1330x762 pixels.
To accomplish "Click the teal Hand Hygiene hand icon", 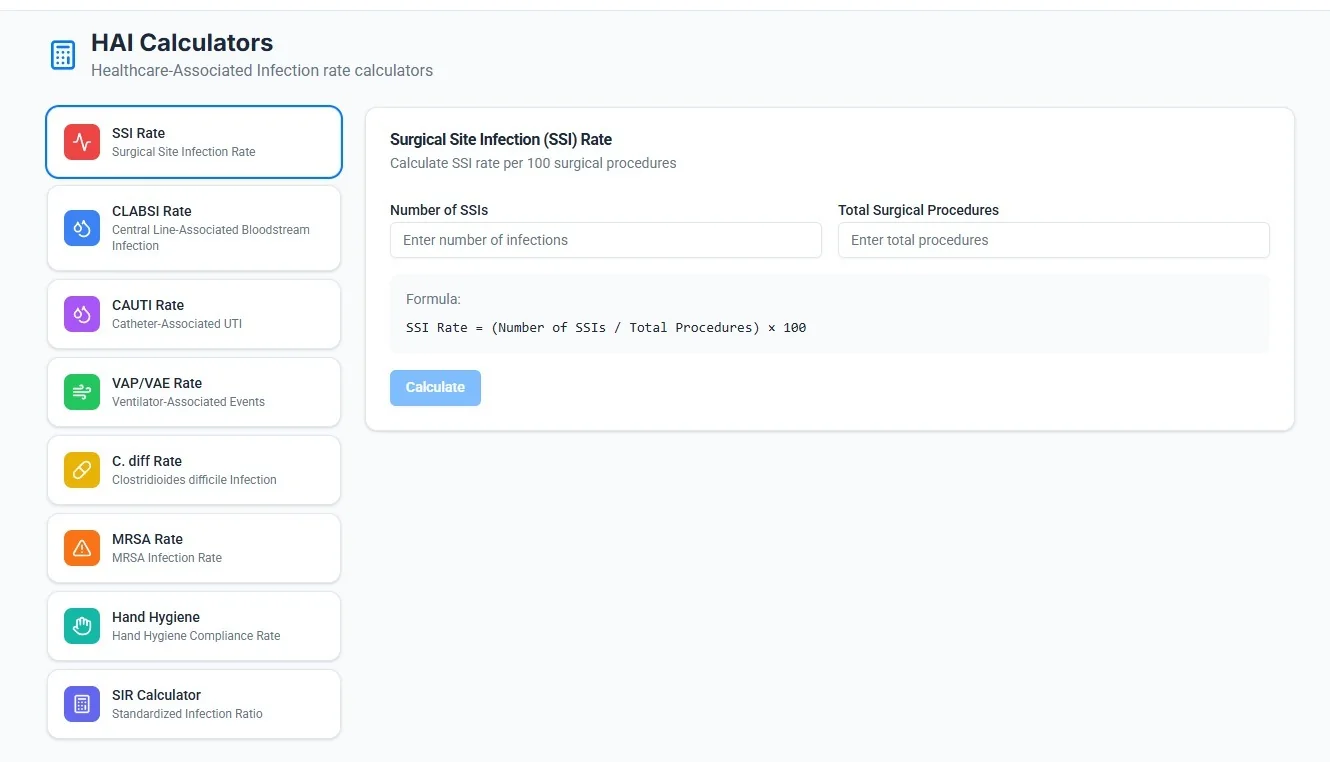I will click(x=82, y=626).
